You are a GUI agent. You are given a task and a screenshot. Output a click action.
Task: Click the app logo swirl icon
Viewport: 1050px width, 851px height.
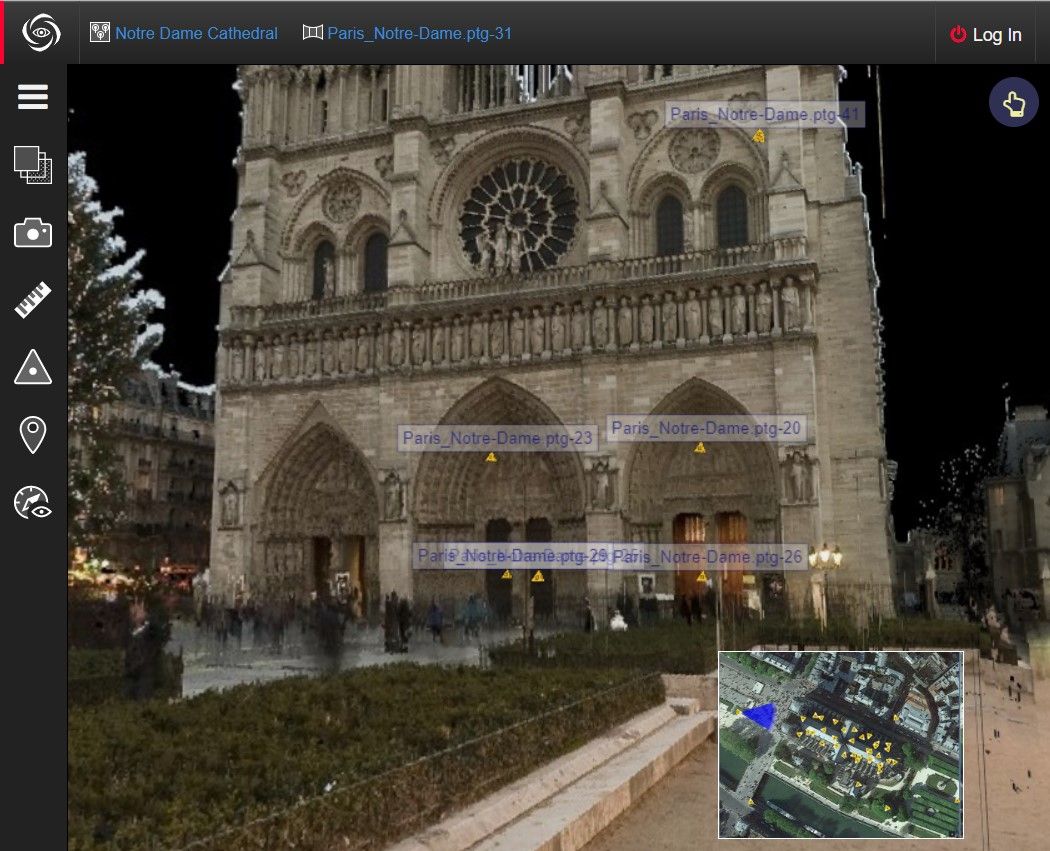tap(41, 32)
